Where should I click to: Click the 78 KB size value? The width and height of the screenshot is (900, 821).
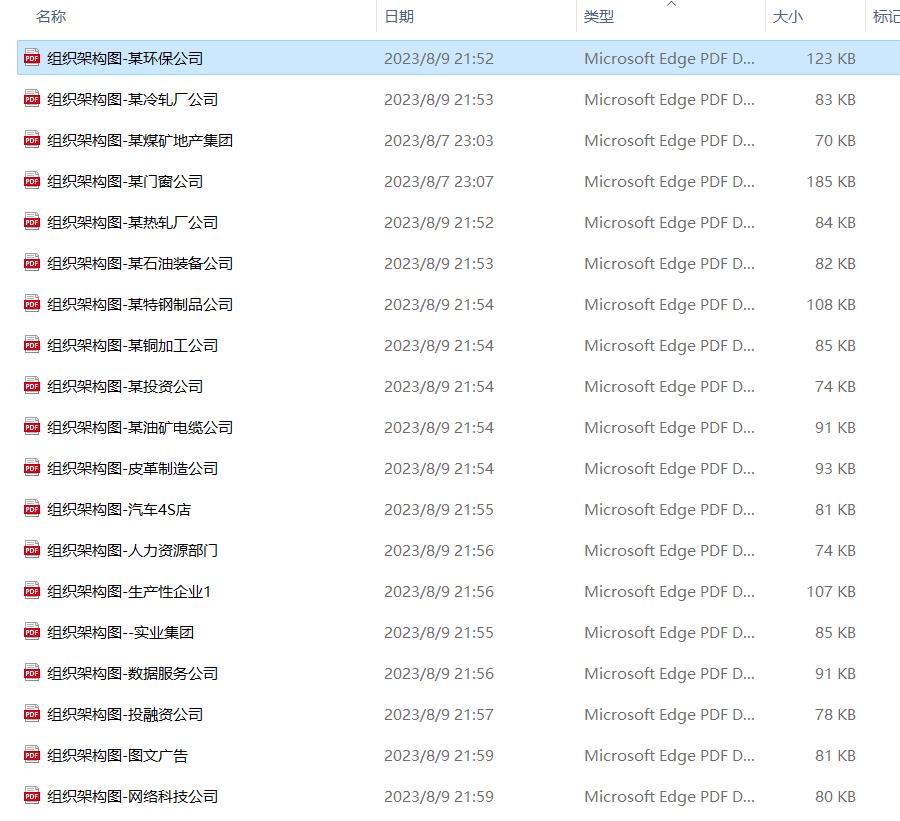click(835, 715)
